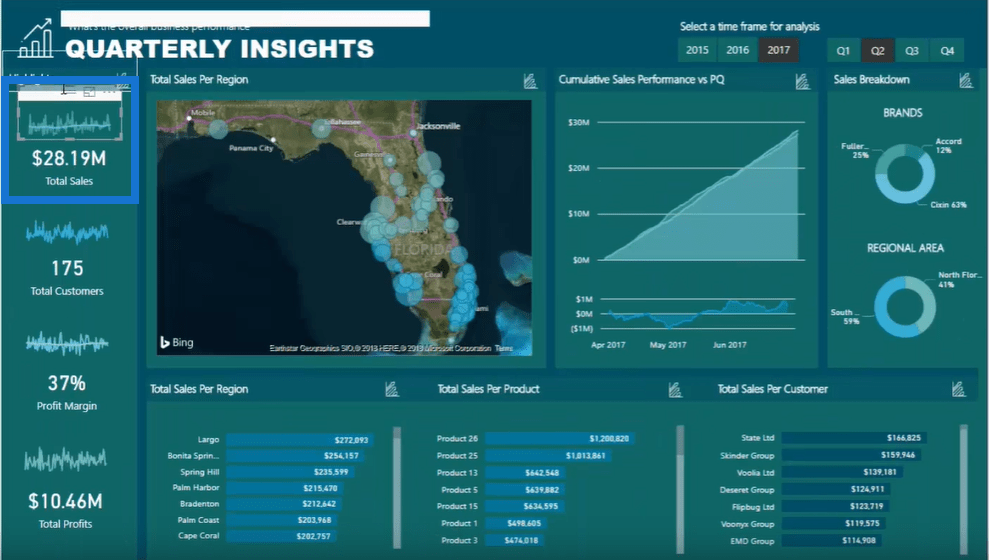
Task: Select the Voonyx Group bar worth $119,575
Action: click(833, 523)
